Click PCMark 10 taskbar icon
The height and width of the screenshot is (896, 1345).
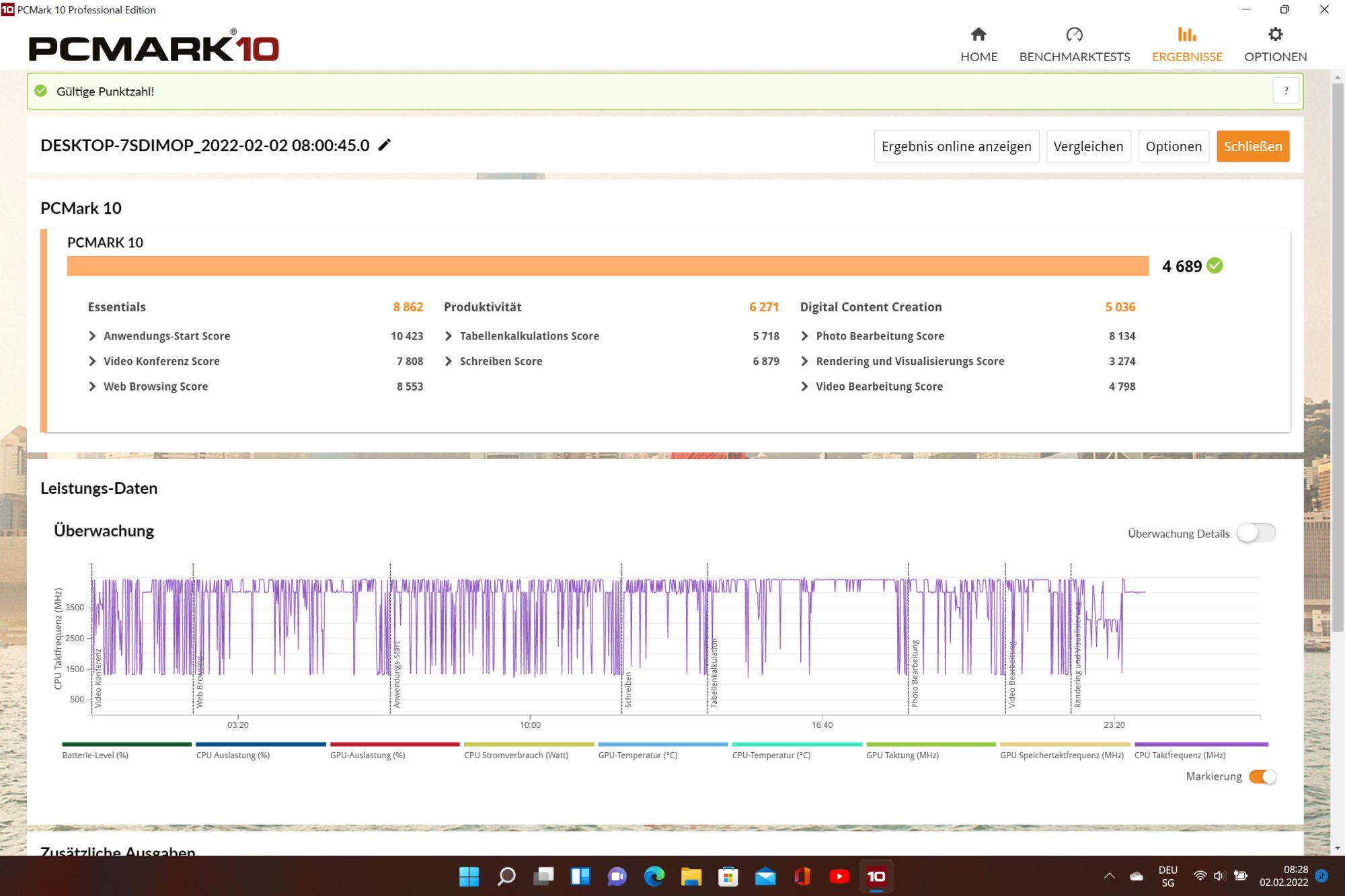click(876, 876)
